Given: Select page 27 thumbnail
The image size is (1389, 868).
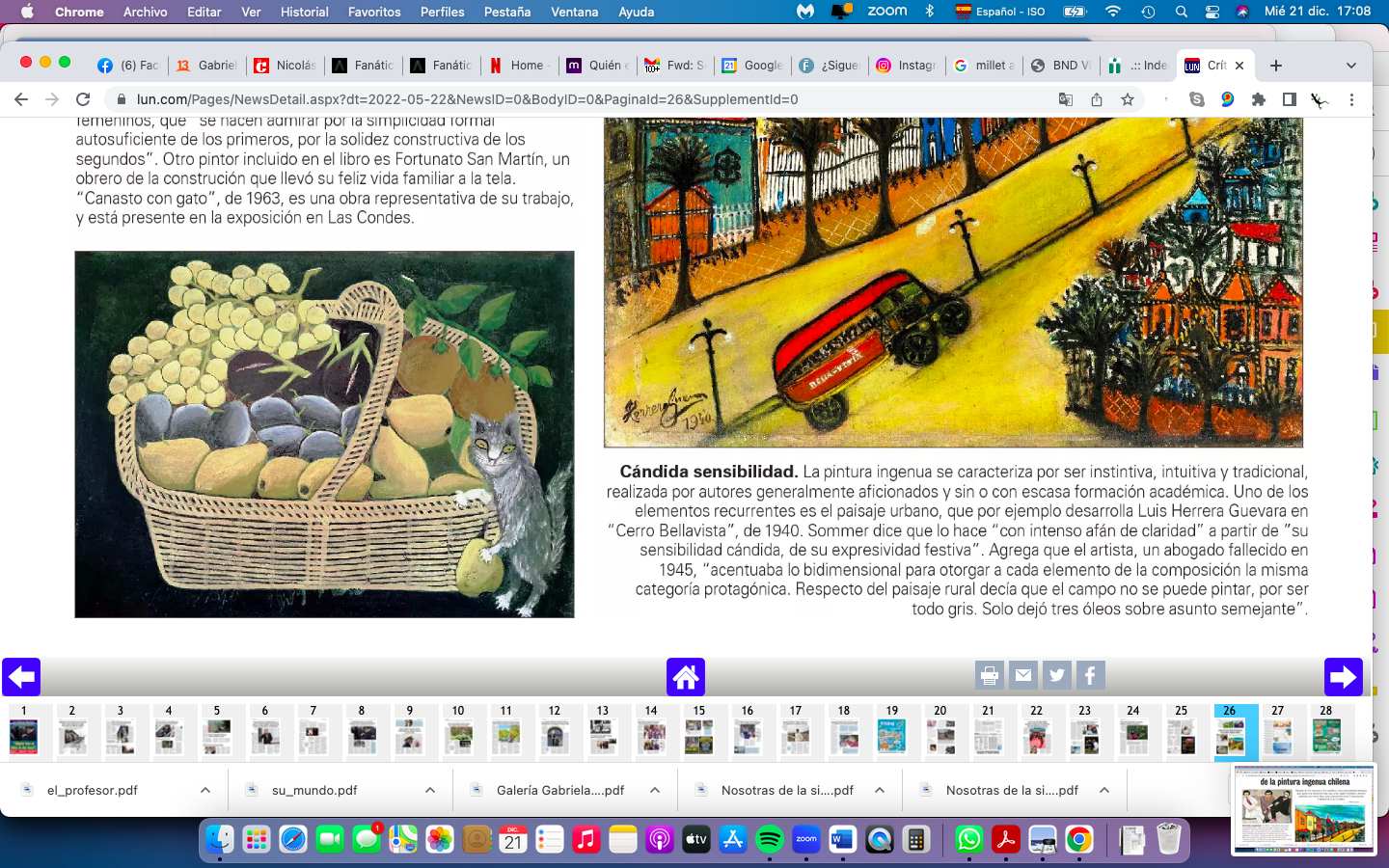Looking at the screenshot, I should pyautogui.click(x=1277, y=735).
